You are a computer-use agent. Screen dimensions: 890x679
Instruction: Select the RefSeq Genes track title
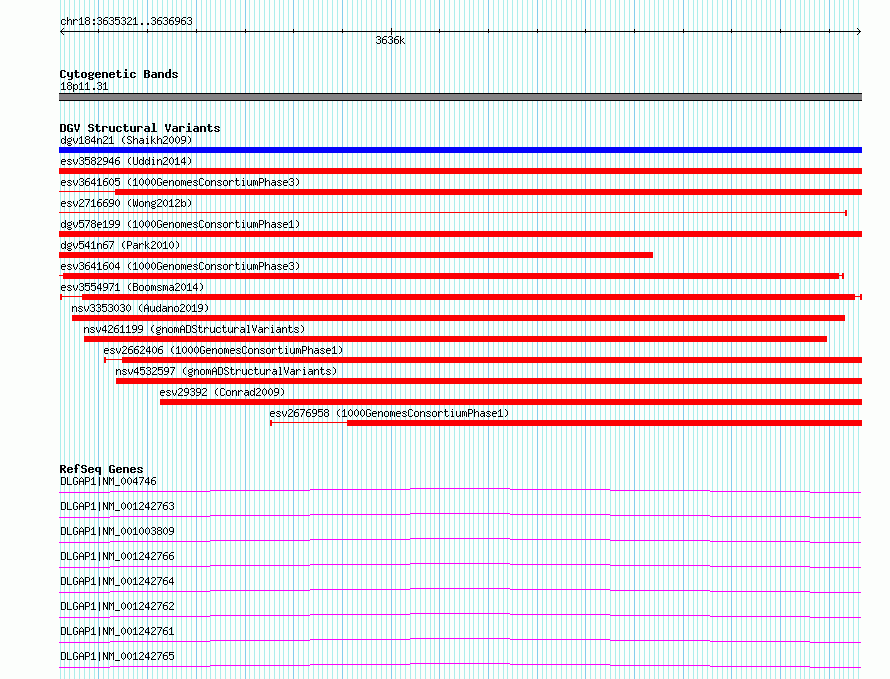(x=101, y=469)
